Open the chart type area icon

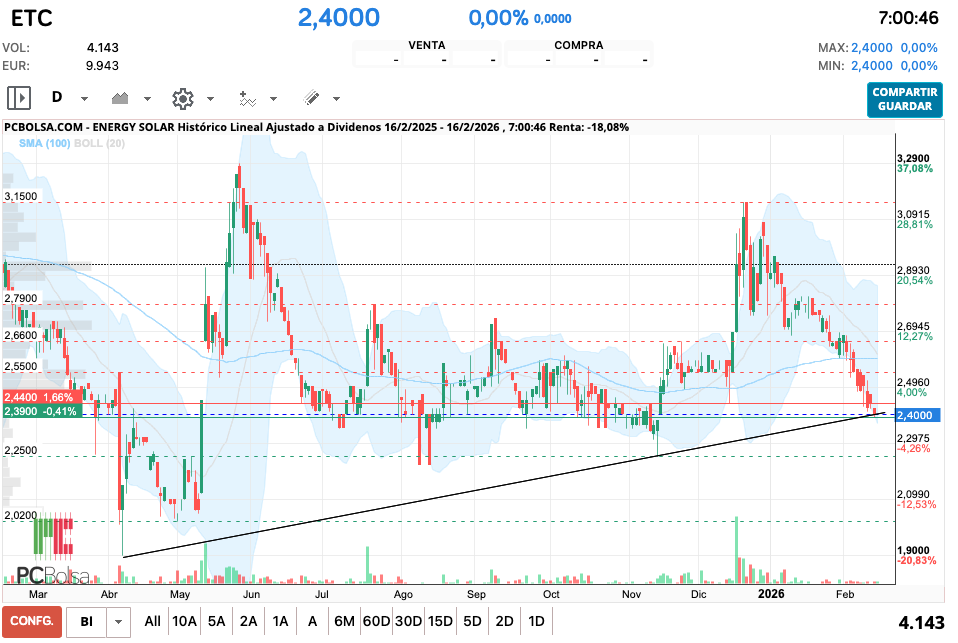click(x=120, y=98)
